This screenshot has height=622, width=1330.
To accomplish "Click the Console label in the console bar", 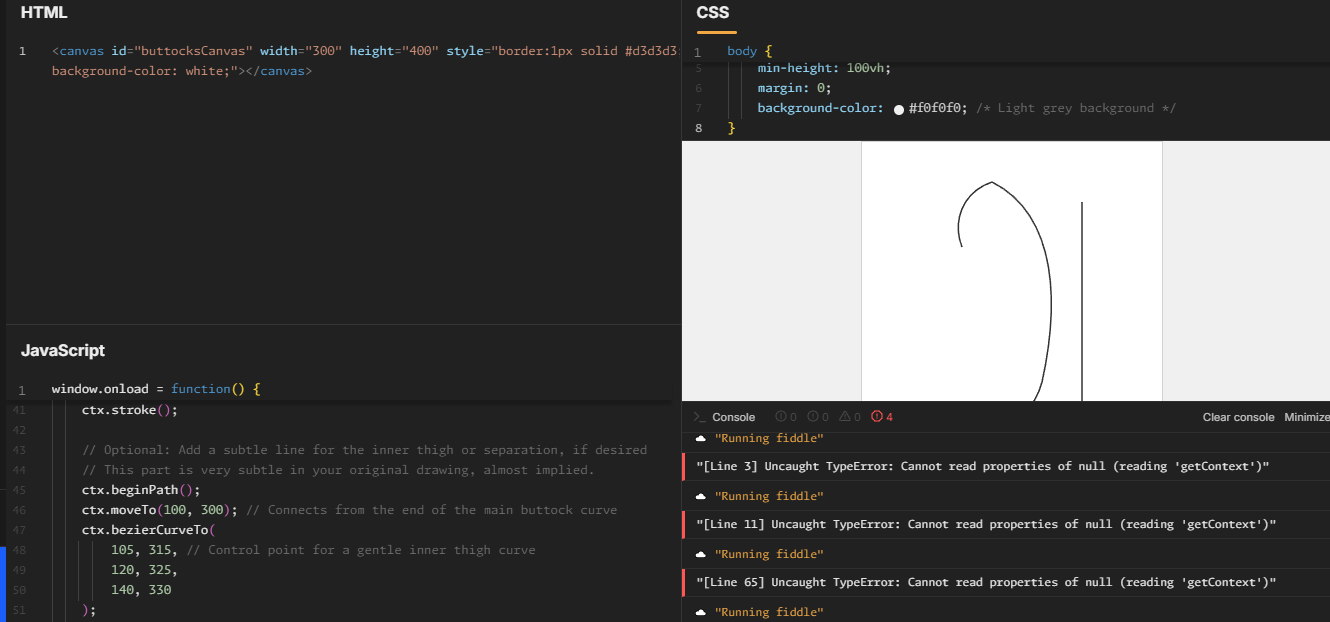I will point(733,417).
